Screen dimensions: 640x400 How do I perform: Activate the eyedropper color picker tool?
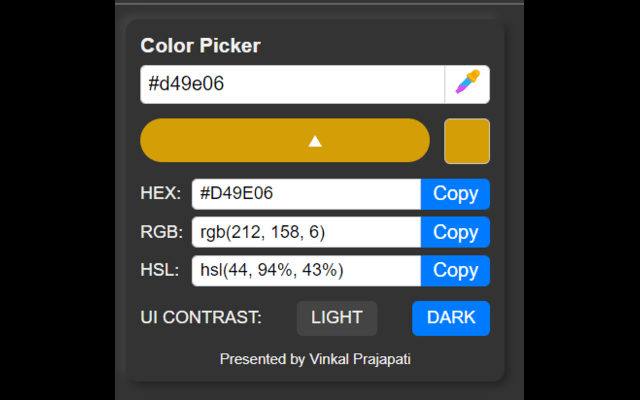467,84
